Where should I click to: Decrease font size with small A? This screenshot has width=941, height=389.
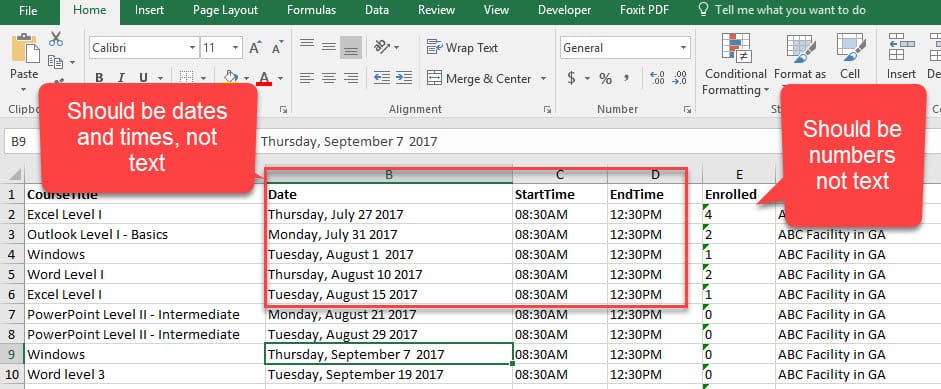pyautogui.click(x=277, y=47)
